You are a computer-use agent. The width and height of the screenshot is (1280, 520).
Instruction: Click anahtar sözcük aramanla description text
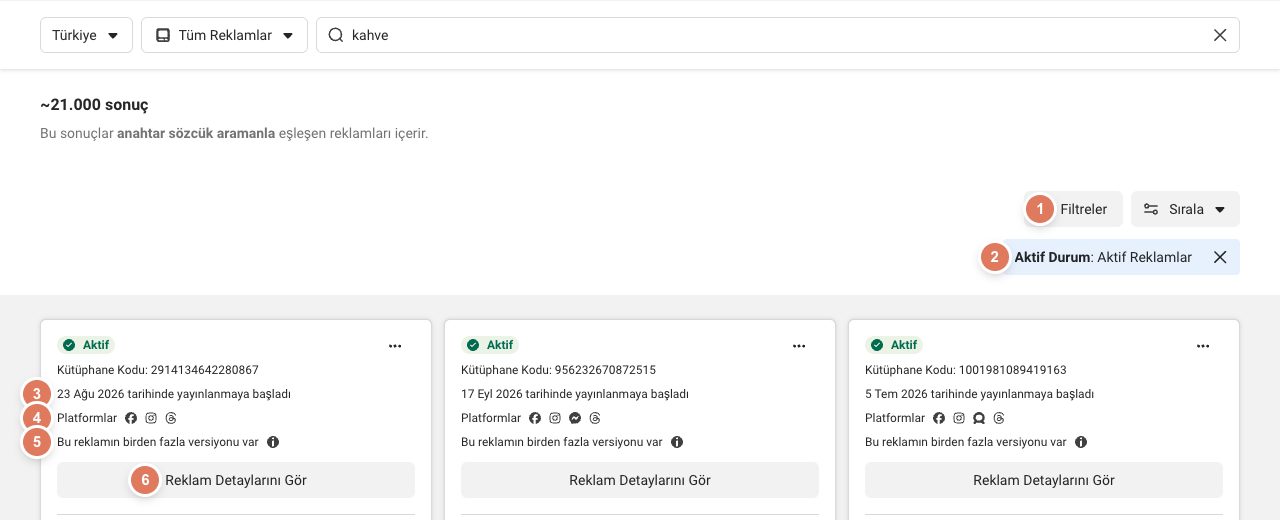pos(196,133)
